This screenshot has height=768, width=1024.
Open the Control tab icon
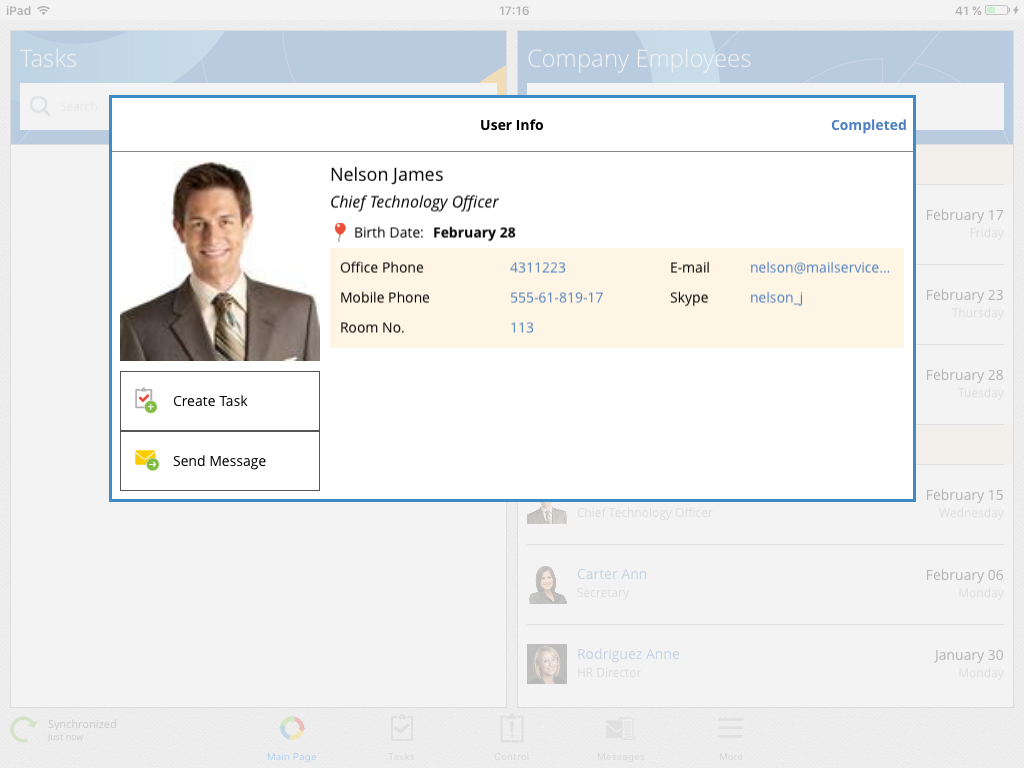[511, 730]
